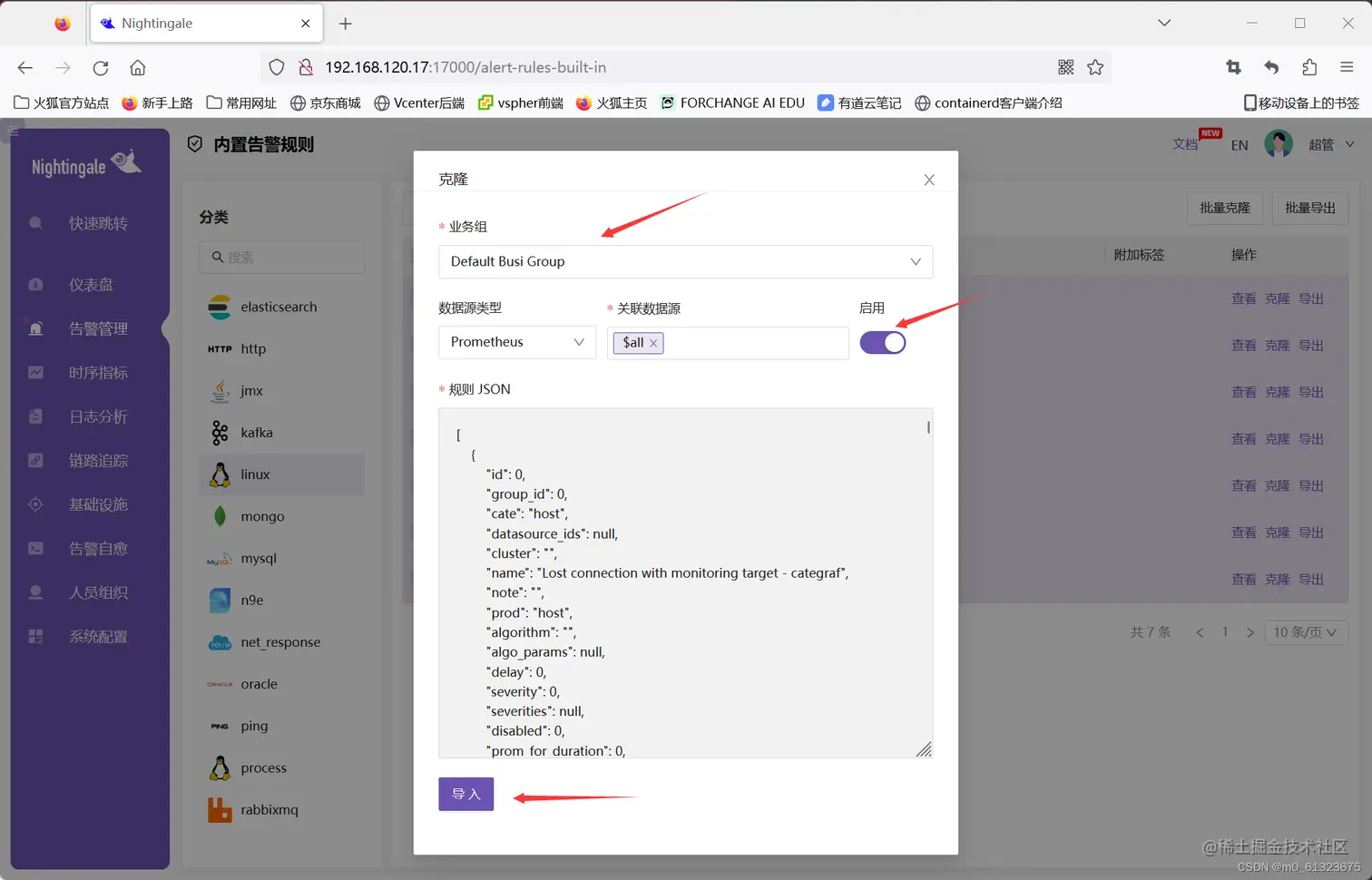The width and height of the screenshot is (1372, 880).
Task: Go to the previous page arrow
Action: coord(1200,632)
